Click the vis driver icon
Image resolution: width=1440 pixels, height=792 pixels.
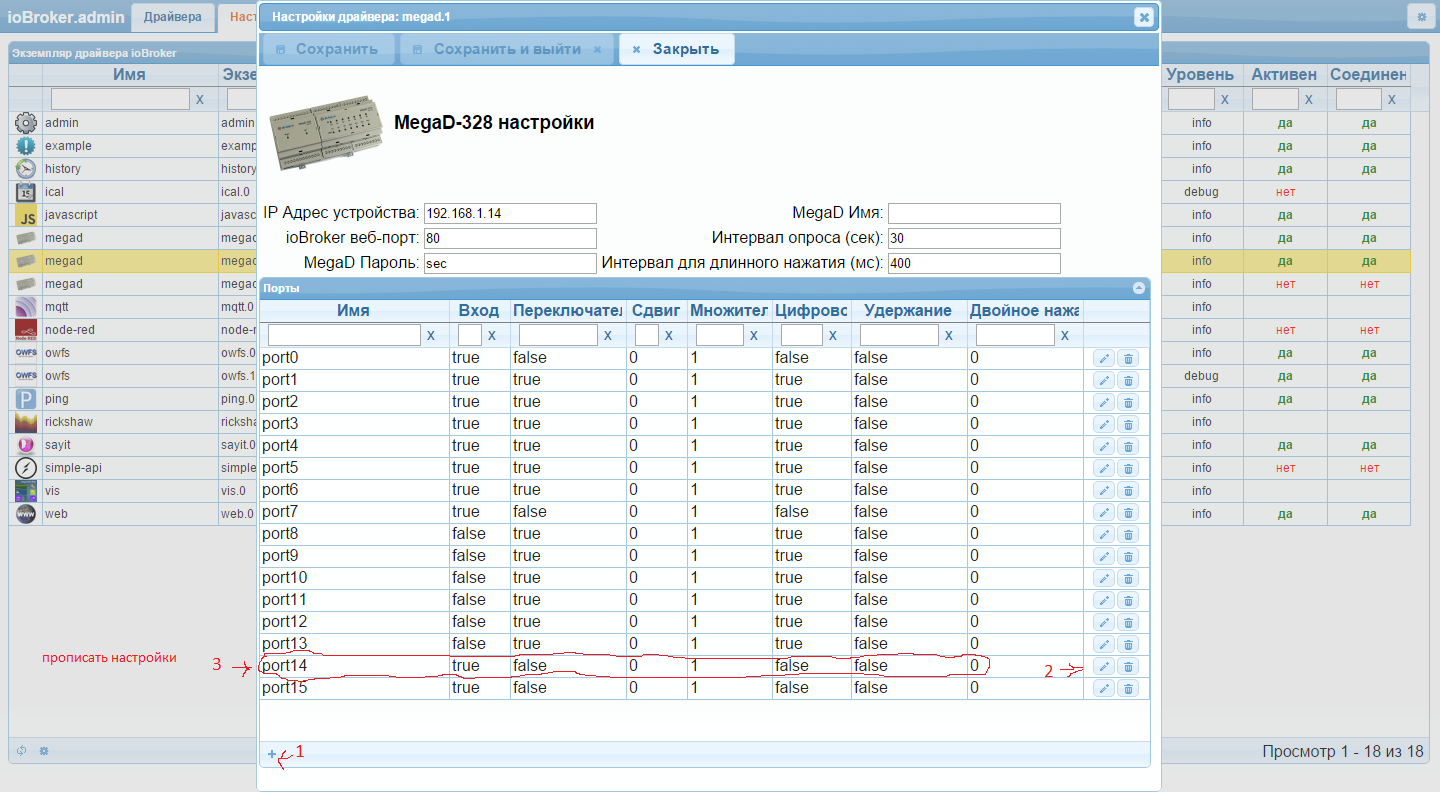click(x=26, y=491)
